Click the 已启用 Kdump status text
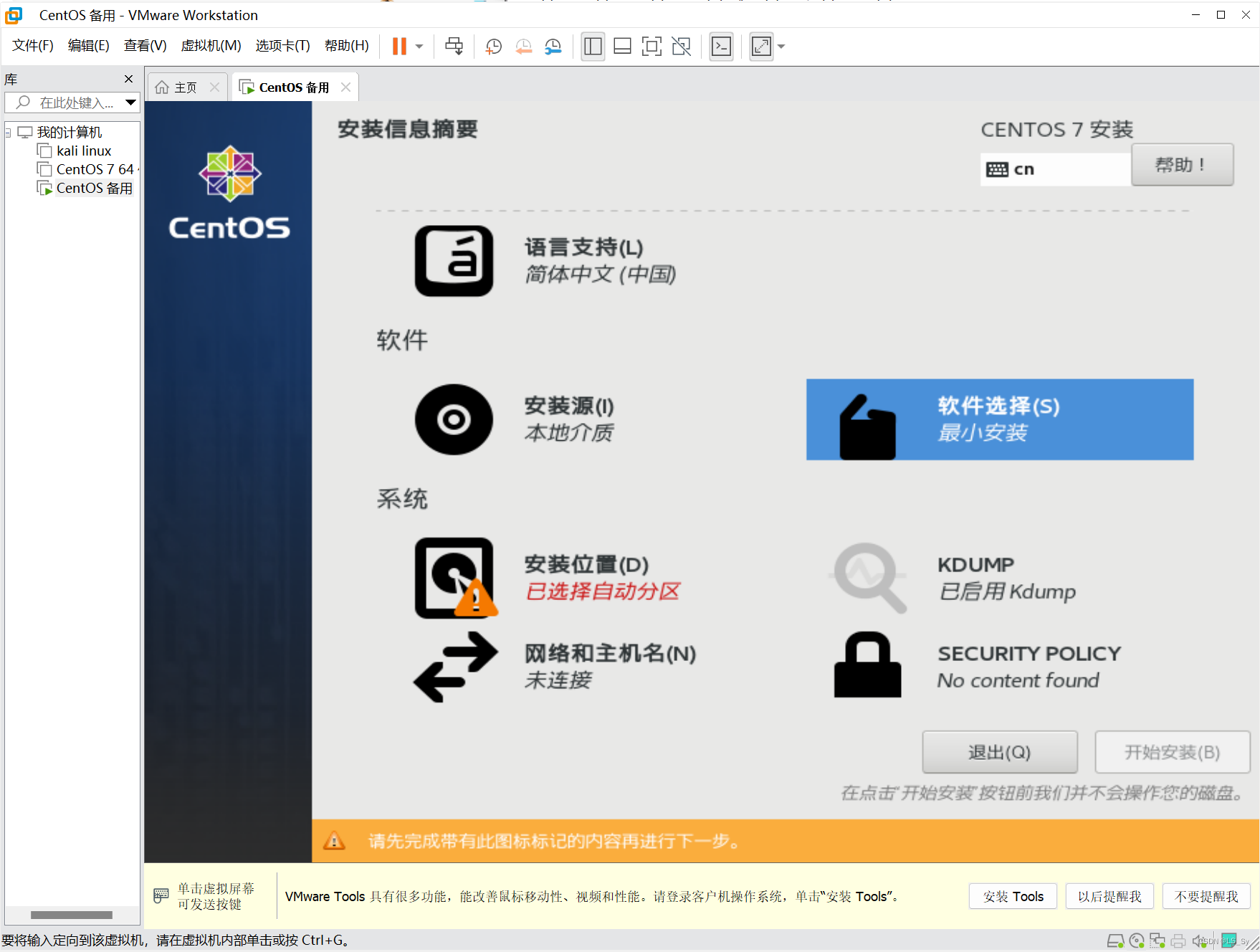1260x952 pixels. [x=1007, y=591]
